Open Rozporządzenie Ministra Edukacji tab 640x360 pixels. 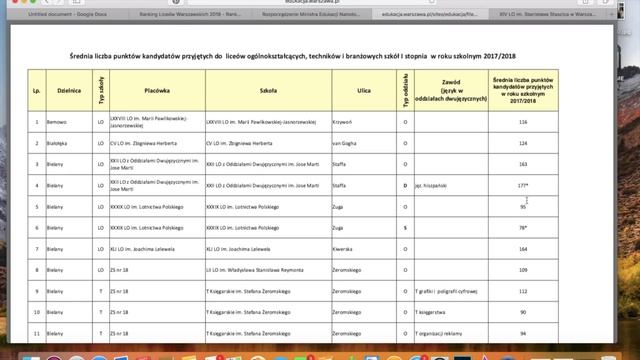[311, 14]
